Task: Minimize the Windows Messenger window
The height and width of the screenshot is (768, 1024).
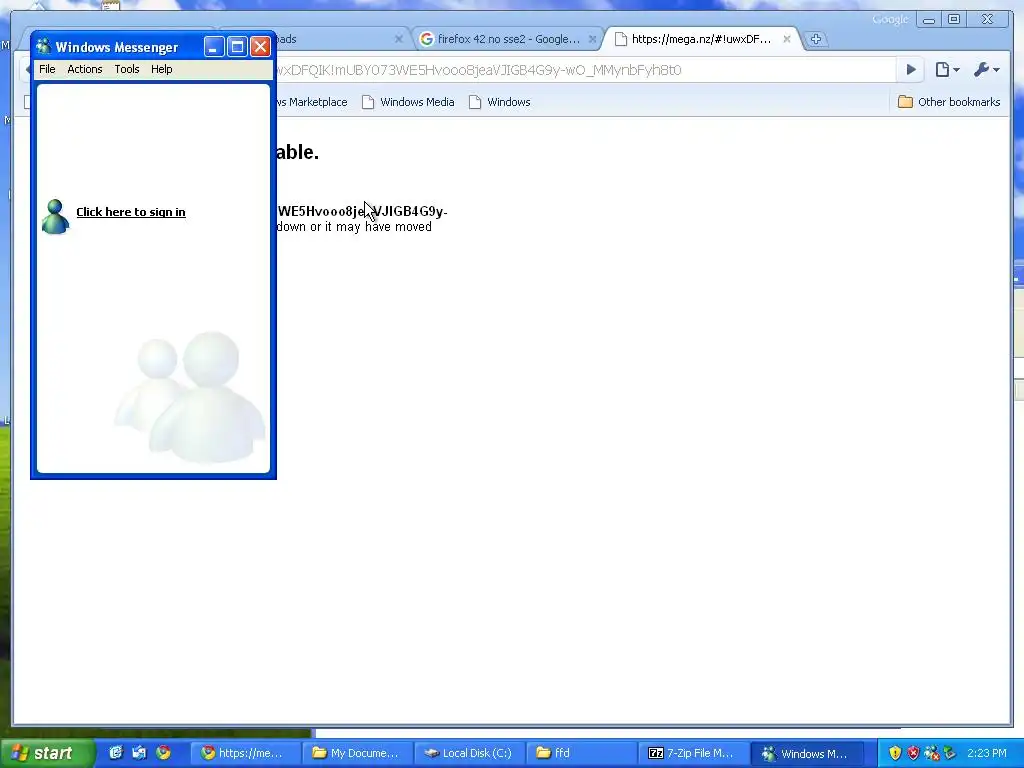Action: pos(214,46)
